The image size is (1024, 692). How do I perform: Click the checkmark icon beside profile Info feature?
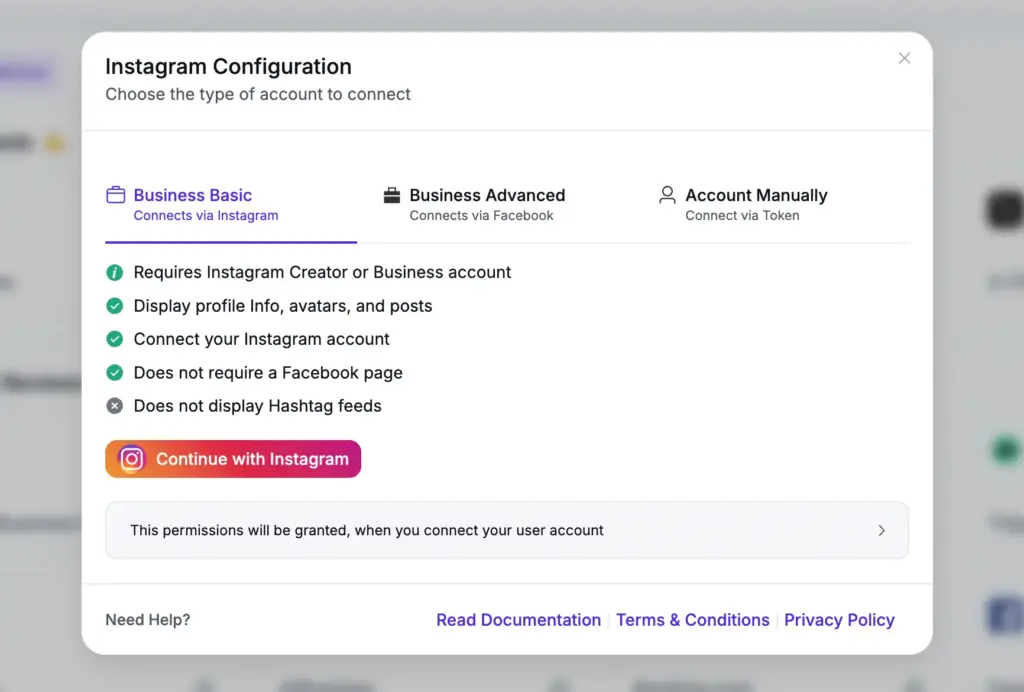click(x=114, y=306)
